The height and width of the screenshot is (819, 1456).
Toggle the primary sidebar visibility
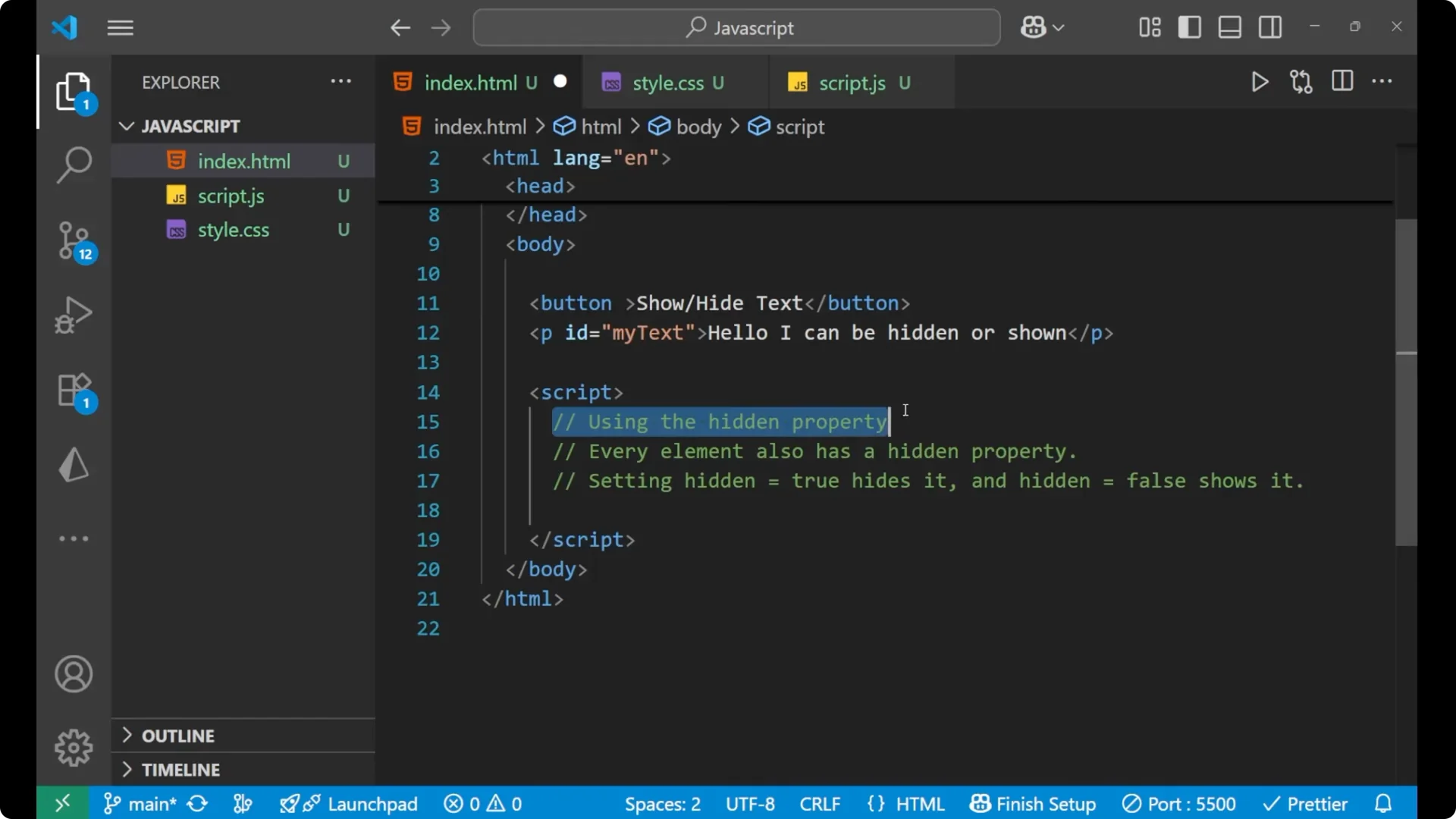1189,27
